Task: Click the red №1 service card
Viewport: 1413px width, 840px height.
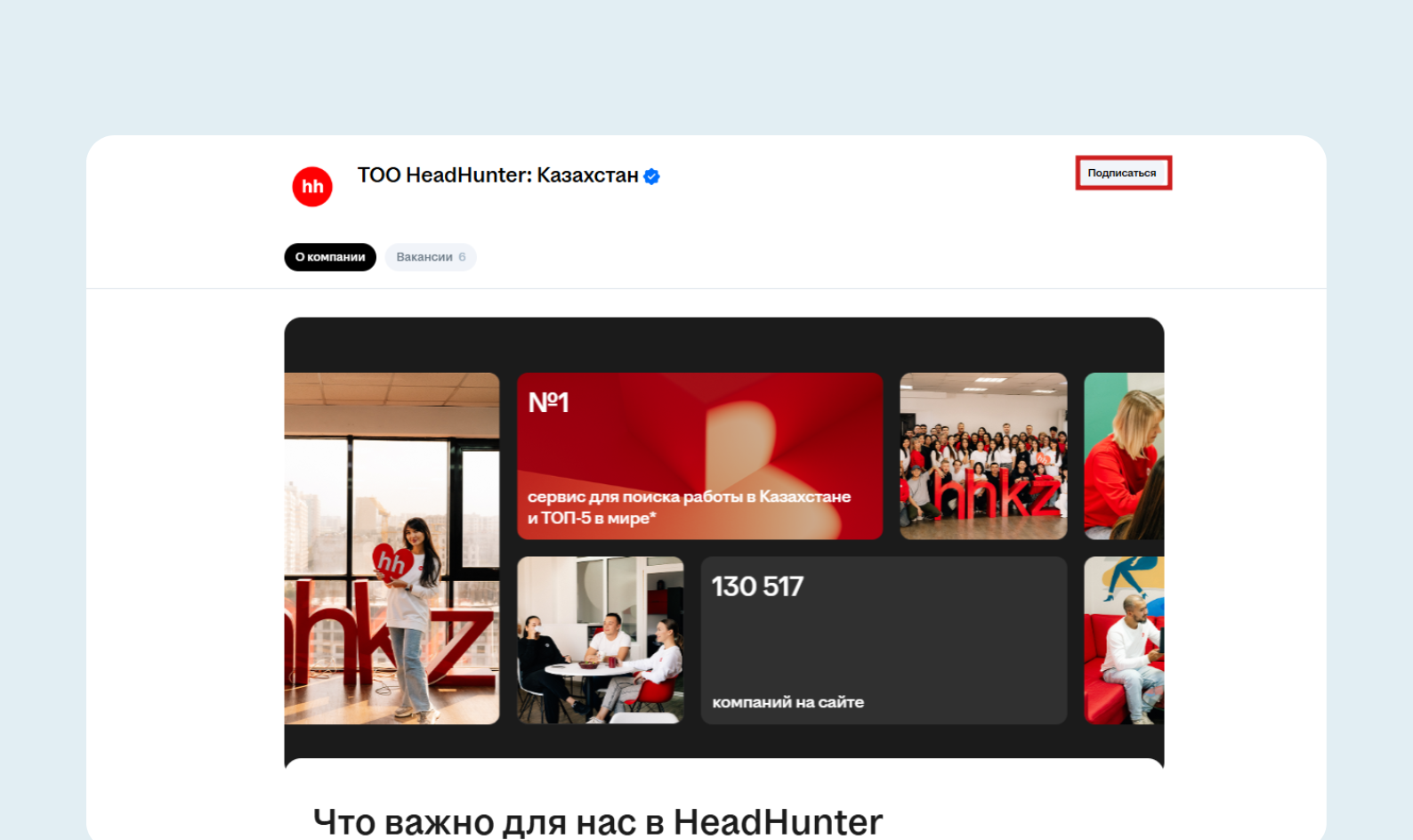Action: 699,456
